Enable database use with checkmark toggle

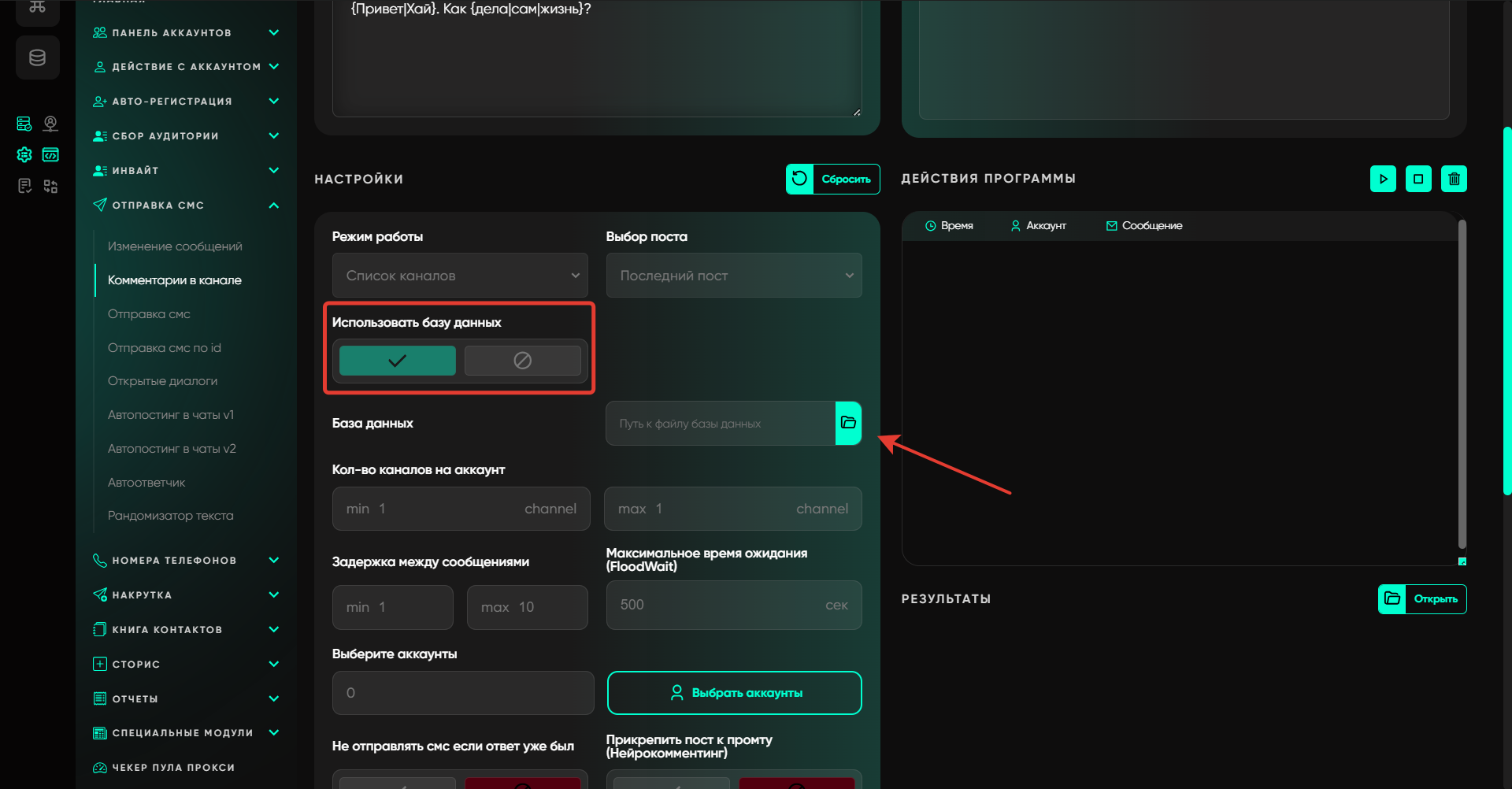(397, 361)
